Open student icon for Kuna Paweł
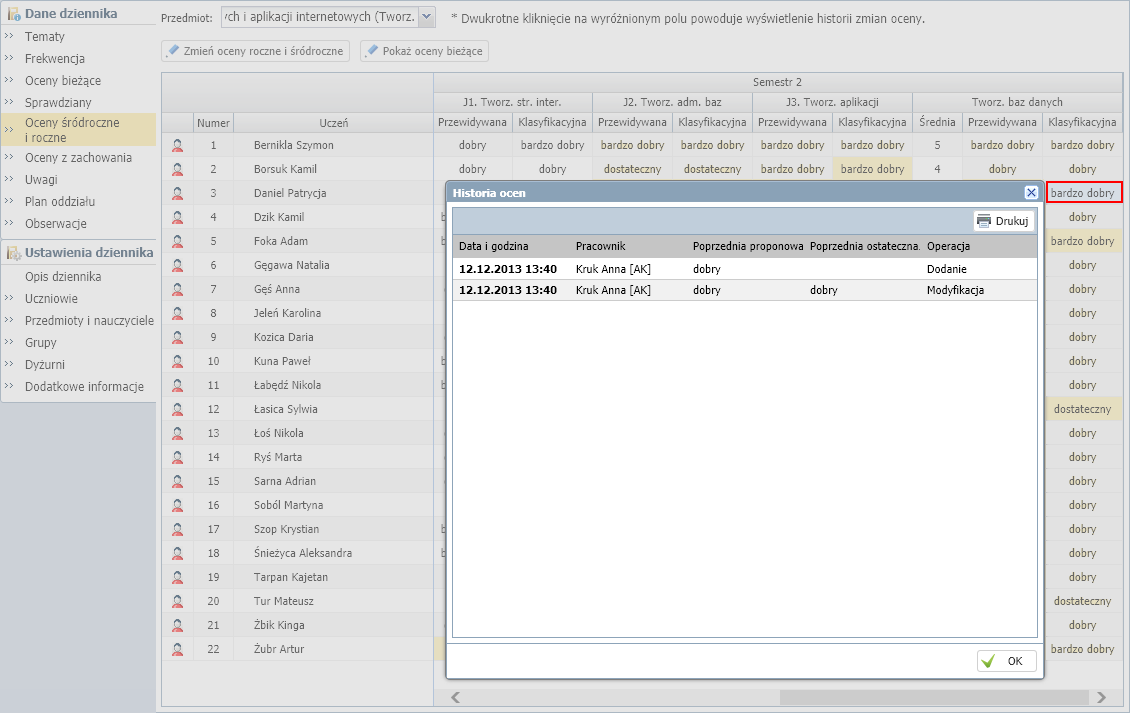 click(177, 361)
